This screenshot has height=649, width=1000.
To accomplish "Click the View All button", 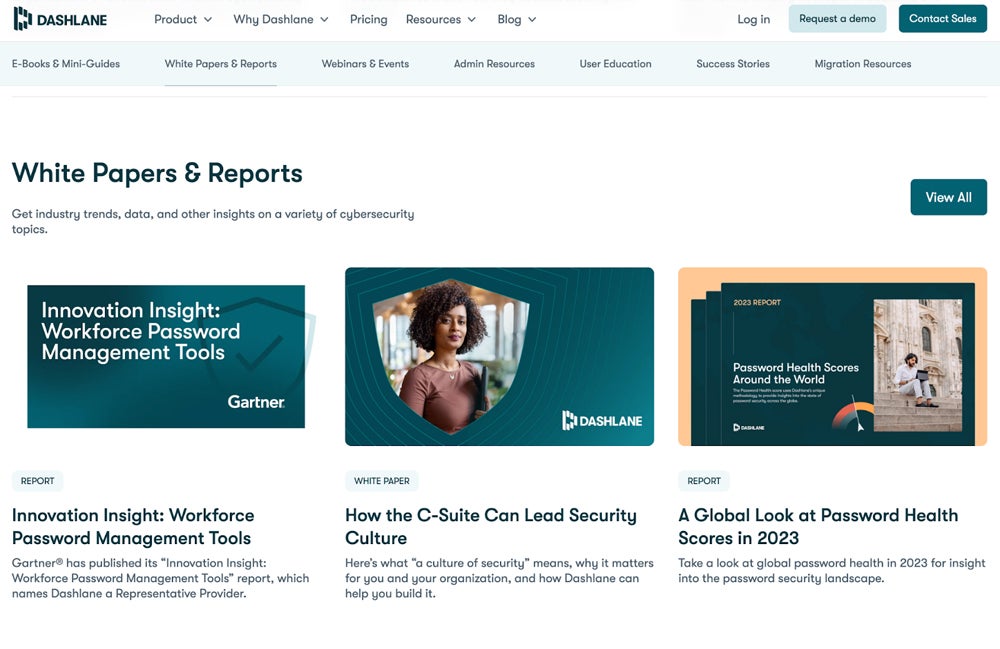I will tap(948, 197).
